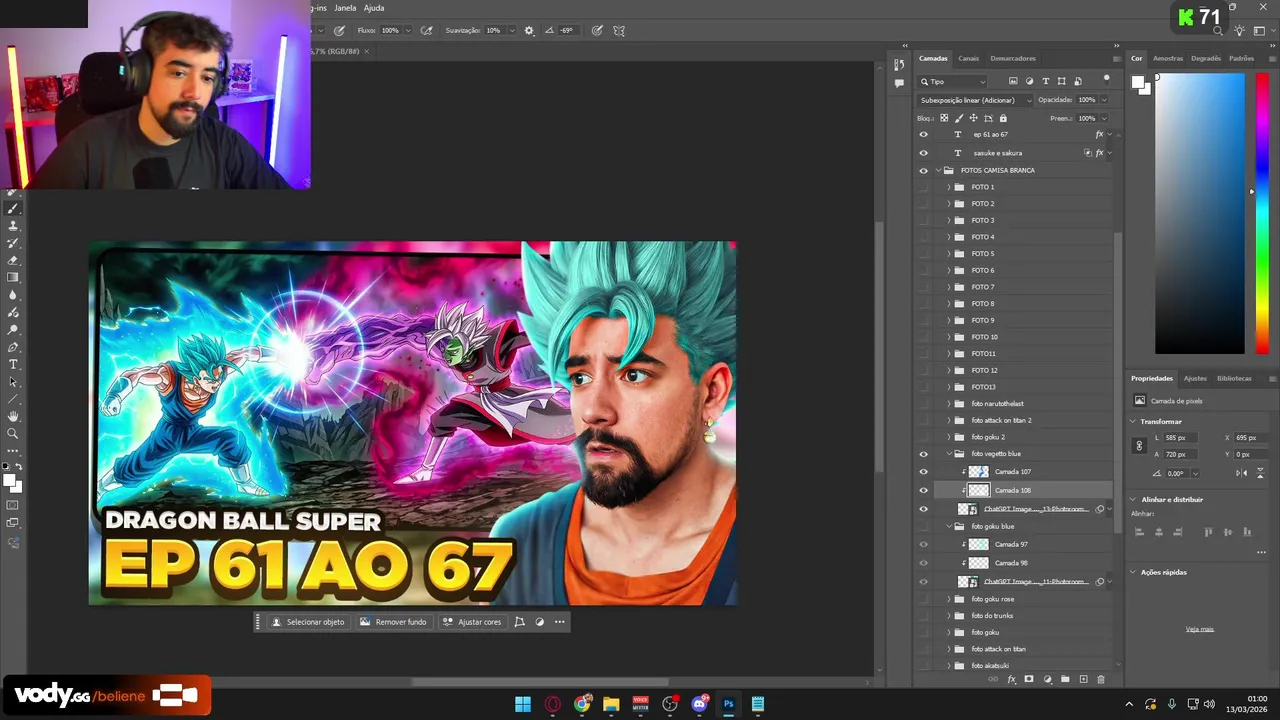The height and width of the screenshot is (720, 1280).
Task: Hide the 'foto vegetto blue' group
Action: point(923,454)
